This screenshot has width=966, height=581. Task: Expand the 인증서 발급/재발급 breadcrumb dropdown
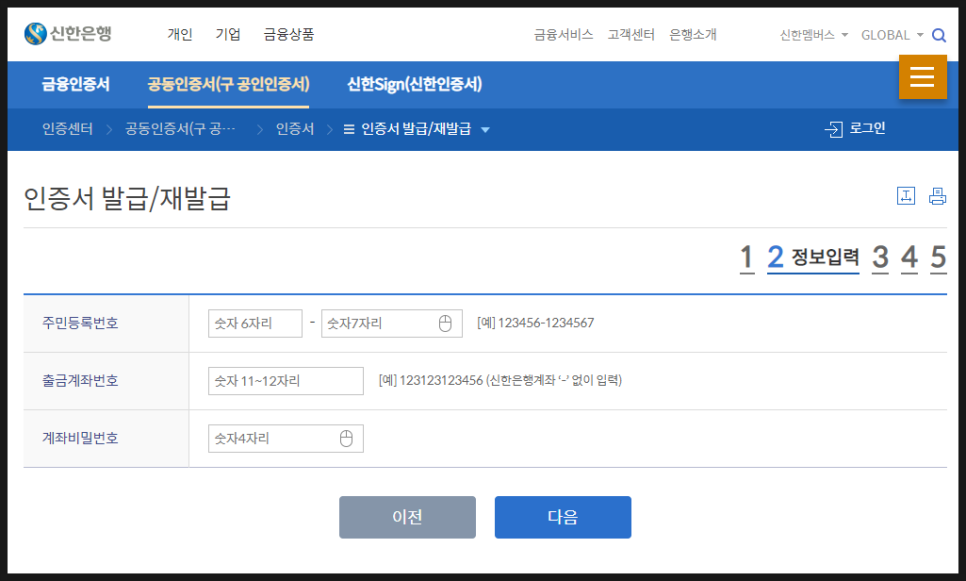[486, 128]
